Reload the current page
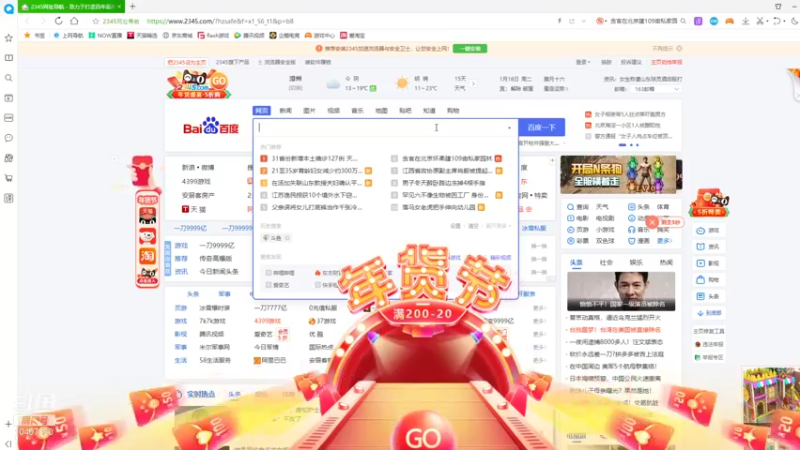This screenshot has width=800, height=450. coord(59,21)
